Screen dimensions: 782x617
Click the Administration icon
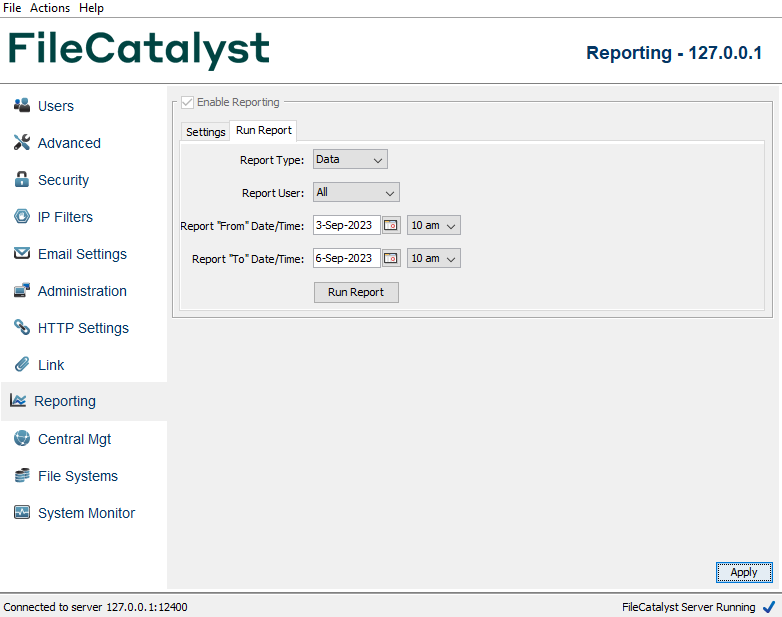22,290
